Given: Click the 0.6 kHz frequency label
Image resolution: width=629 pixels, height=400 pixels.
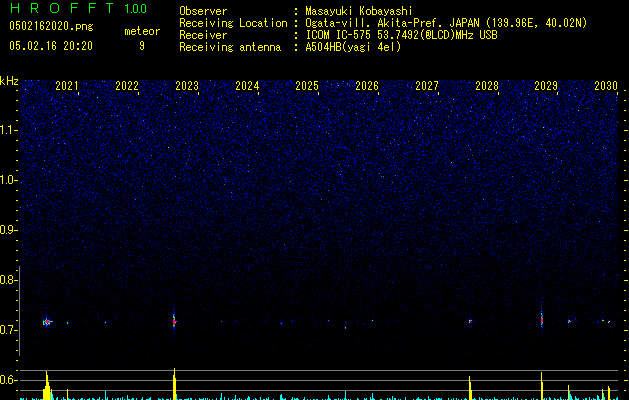Looking at the screenshot, I should 8,380.
